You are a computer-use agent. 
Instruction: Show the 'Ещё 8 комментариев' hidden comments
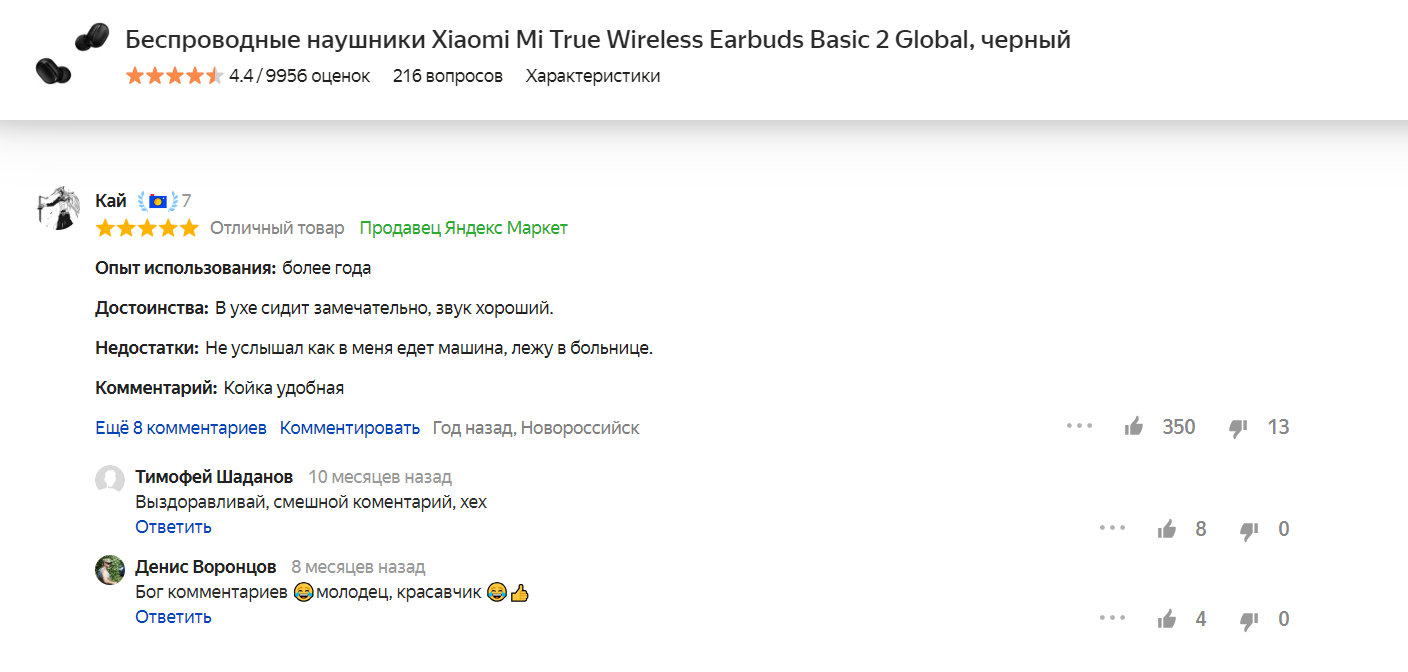tap(181, 428)
